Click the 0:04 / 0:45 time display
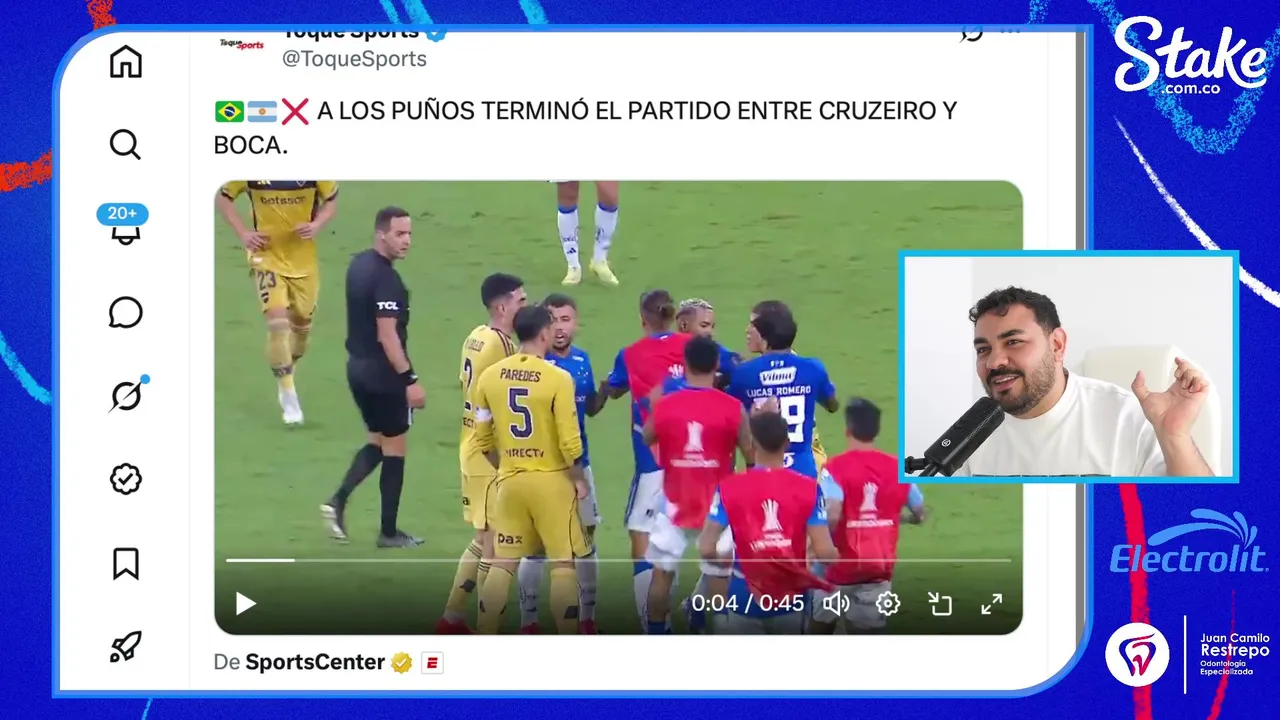The width and height of the screenshot is (1280, 720). (748, 604)
